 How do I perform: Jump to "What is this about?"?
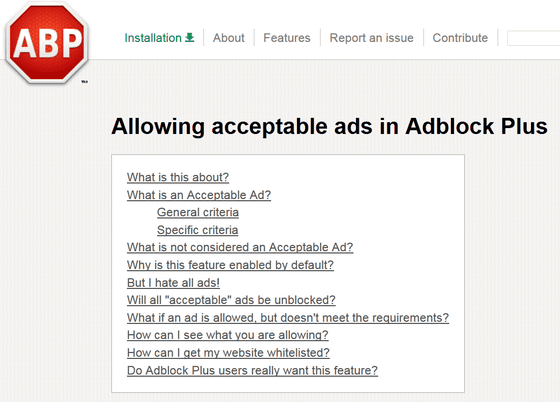[x=178, y=177]
